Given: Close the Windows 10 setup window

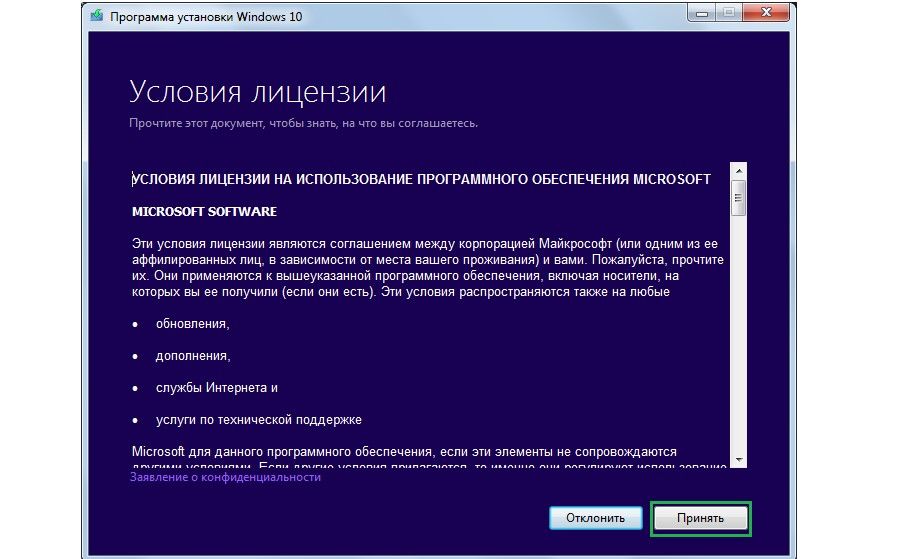Looking at the screenshot, I should (766, 12).
